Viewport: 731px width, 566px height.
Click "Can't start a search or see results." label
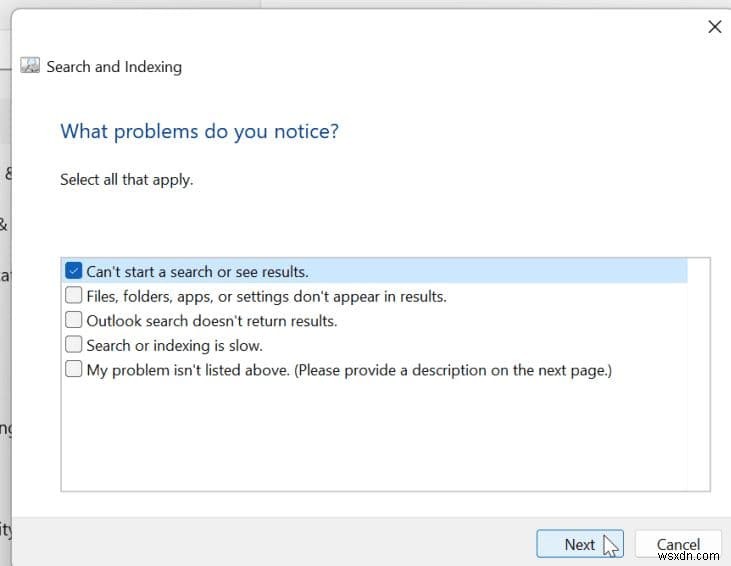tap(198, 272)
